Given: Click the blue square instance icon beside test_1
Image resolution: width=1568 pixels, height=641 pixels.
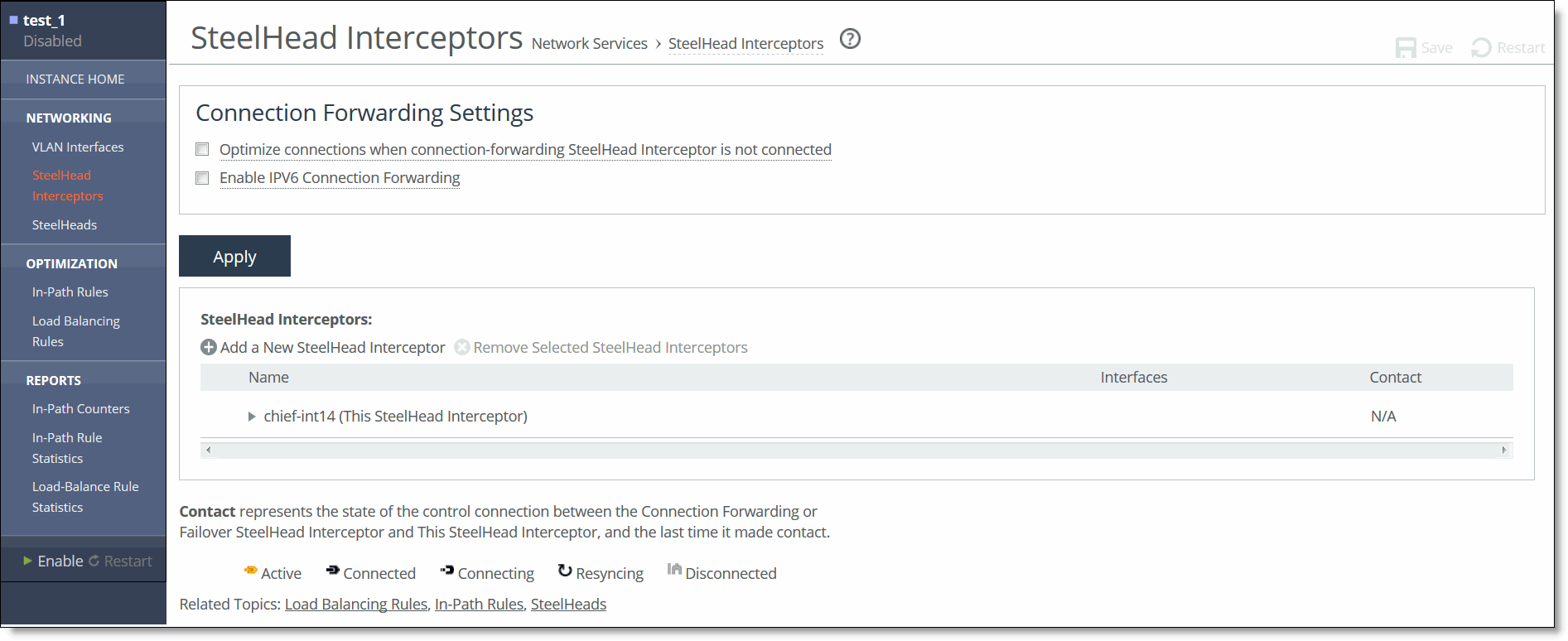Looking at the screenshot, I should click(x=13, y=20).
